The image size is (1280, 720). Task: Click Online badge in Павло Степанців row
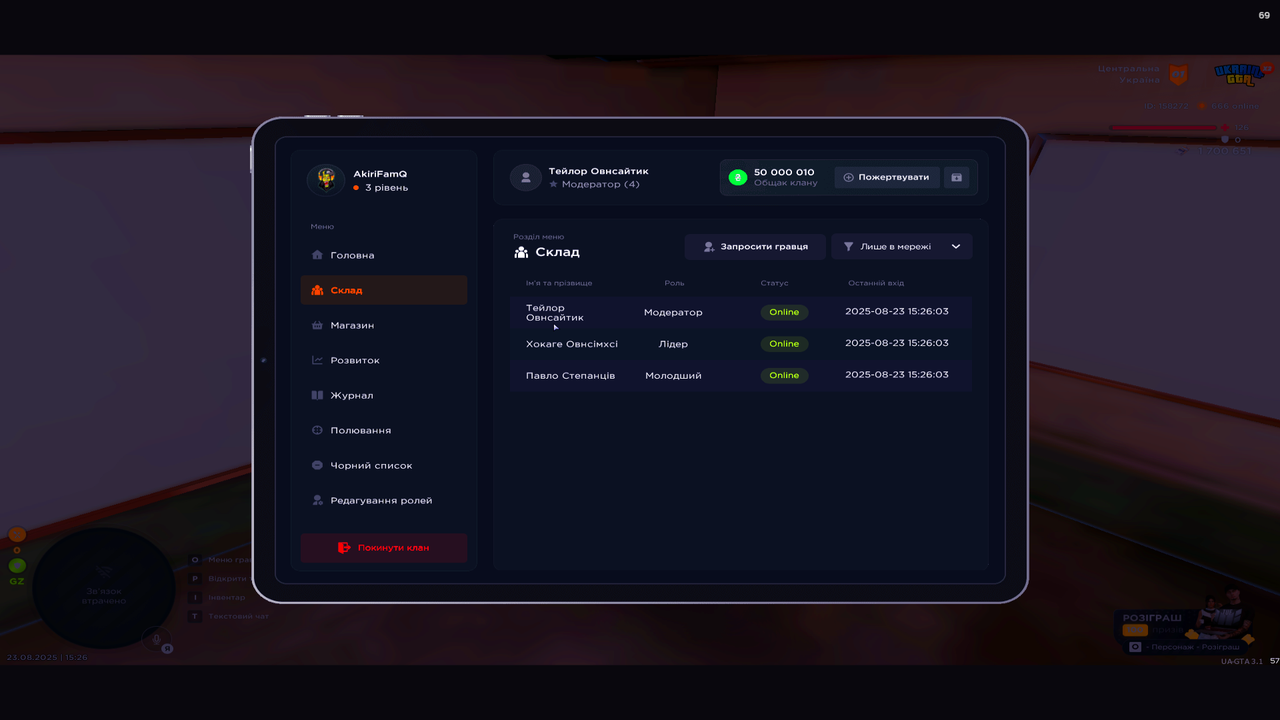(x=784, y=376)
